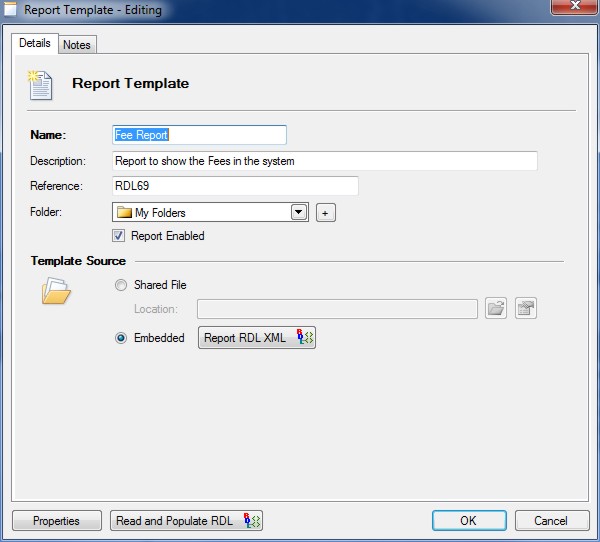The image size is (600, 542).
Task: Click into the Description text field
Action: coord(325,160)
